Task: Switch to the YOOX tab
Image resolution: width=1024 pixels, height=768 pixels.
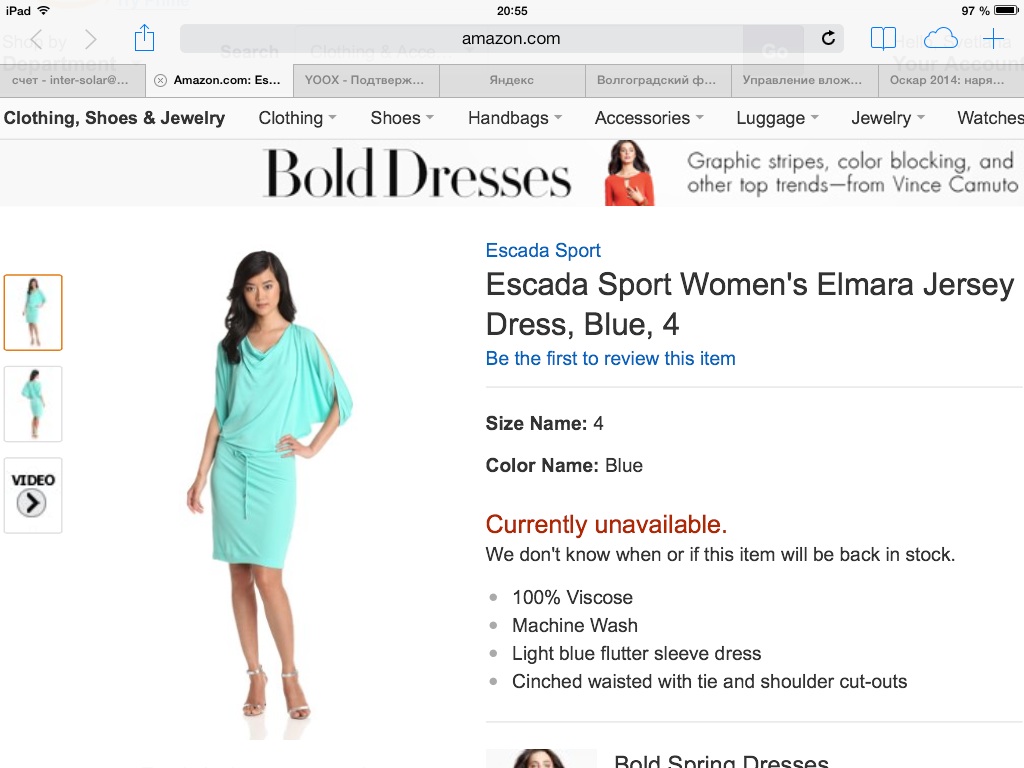Action: click(366, 80)
